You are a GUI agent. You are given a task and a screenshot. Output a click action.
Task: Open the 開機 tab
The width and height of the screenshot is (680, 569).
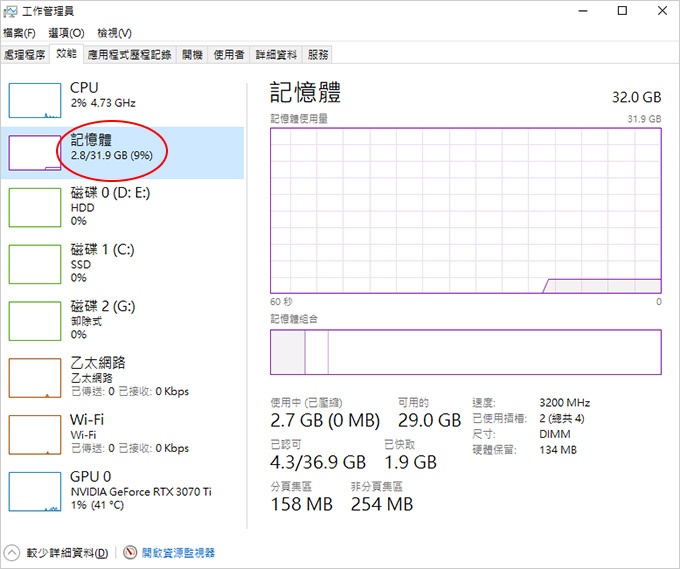(192, 55)
